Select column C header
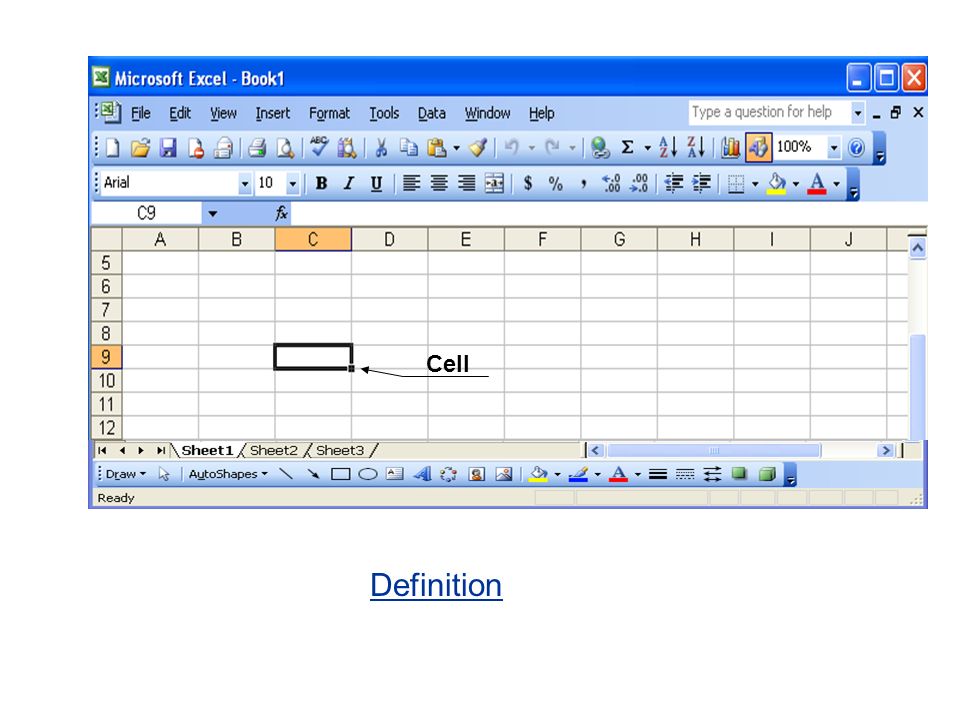 coord(313,239)
